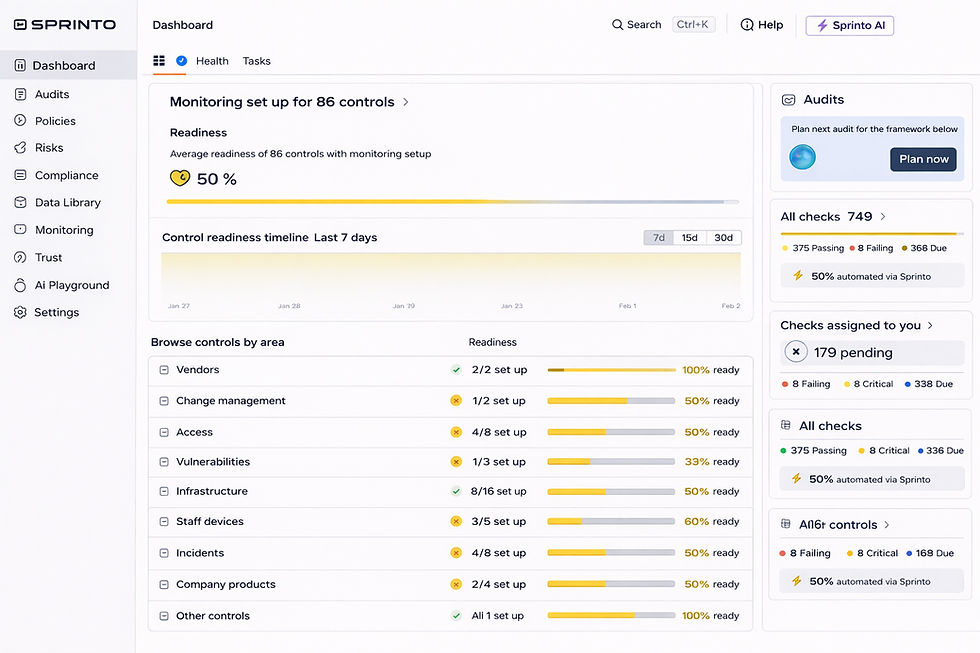This screenshot has width=980, height=653.
Task: Select the grid view icon above the dashboard
Action: (x=158, y=61)
